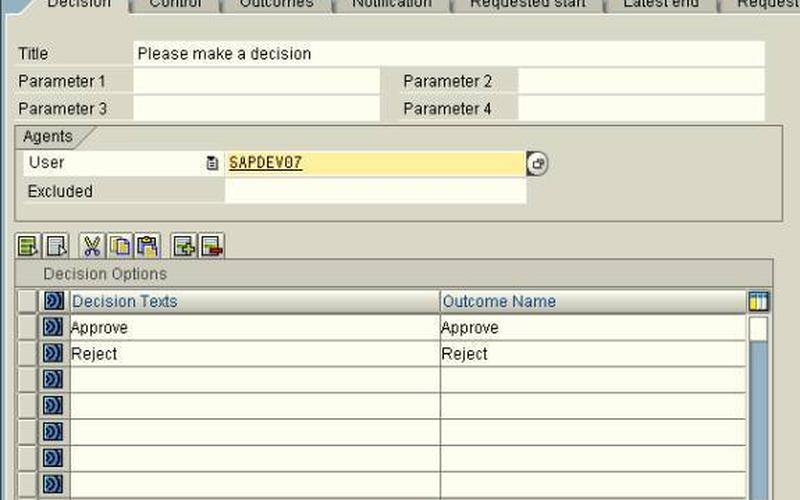Toggle the select-all corner box in table header
Screen dimensions: 800x500
coord(27,301)
